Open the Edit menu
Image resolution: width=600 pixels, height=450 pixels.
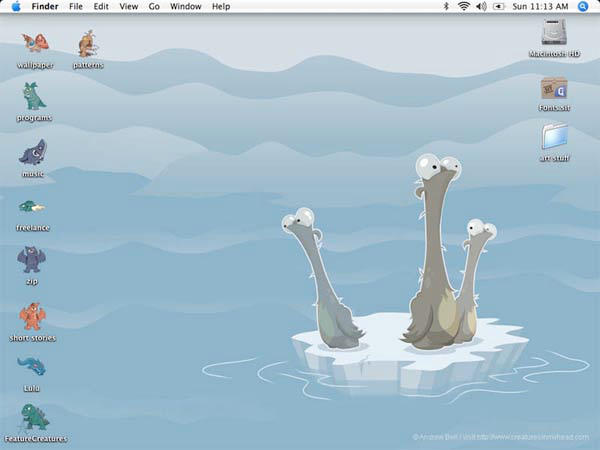pyautogui.click(x=101, y=7)
